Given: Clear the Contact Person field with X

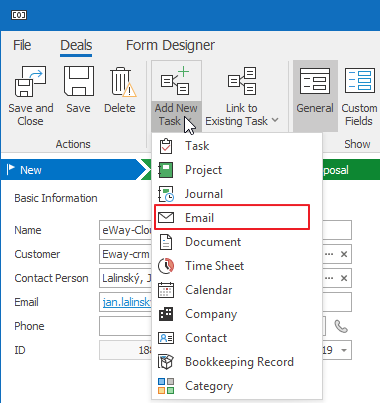Looking at the screenshot, I should click(x=344, y=278).
